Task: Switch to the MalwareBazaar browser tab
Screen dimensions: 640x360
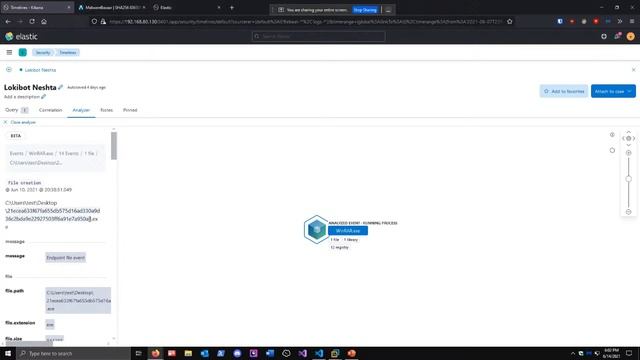Action: click(x=112, y=7)
